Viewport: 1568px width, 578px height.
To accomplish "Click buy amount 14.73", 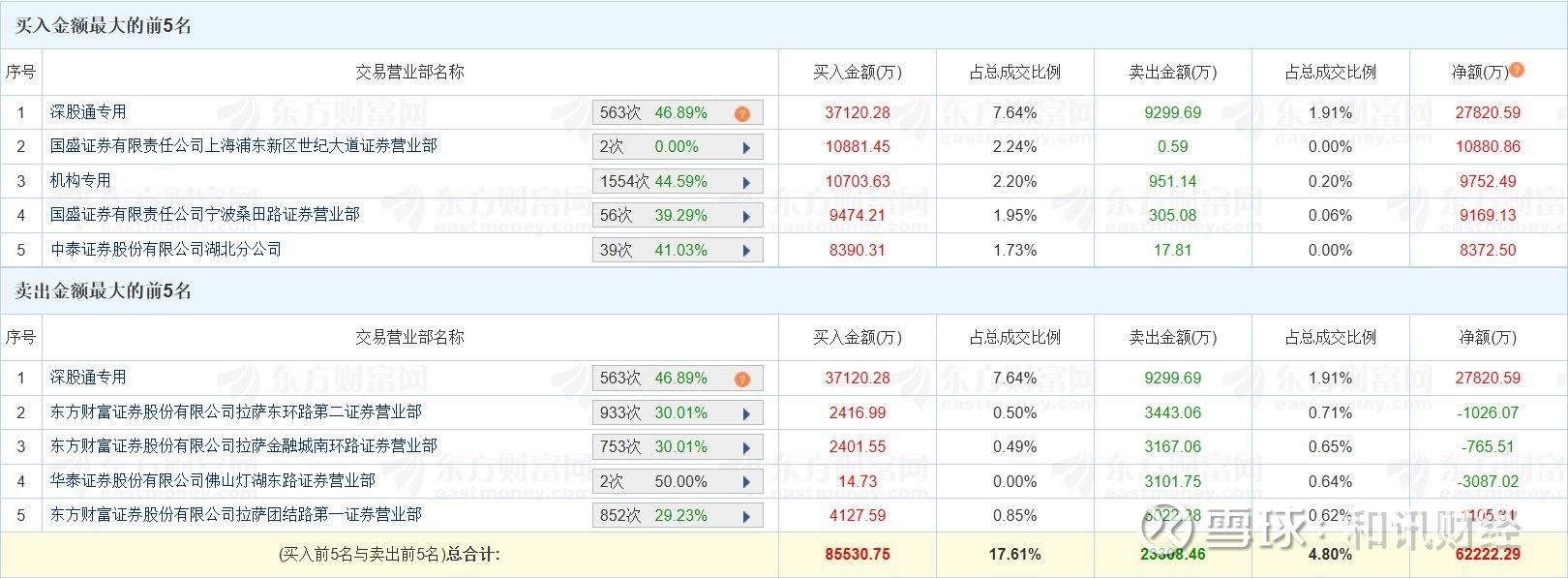I will [858, 481].
